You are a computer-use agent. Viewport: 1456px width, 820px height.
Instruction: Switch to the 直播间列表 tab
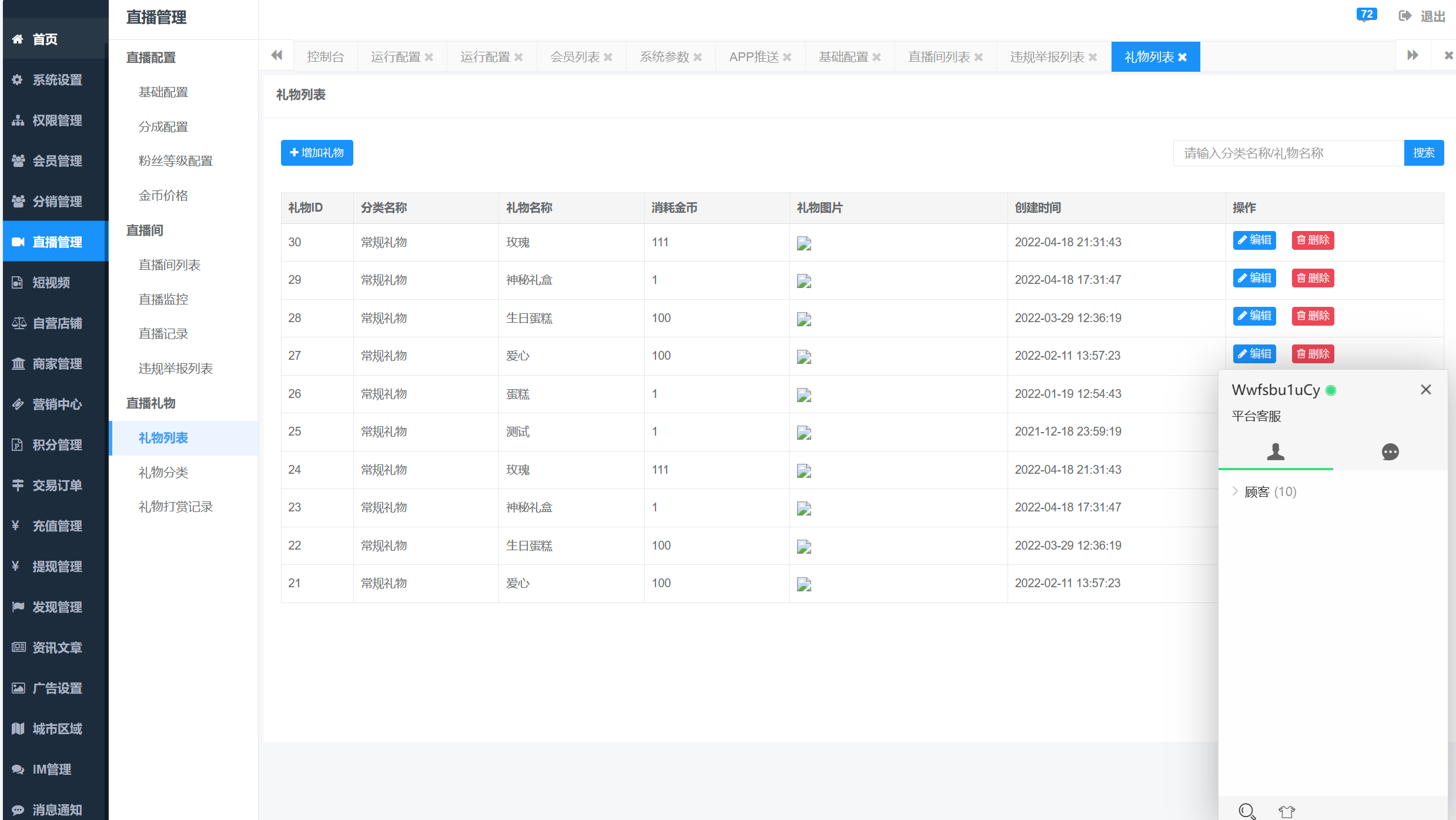[x=939, y=57]
